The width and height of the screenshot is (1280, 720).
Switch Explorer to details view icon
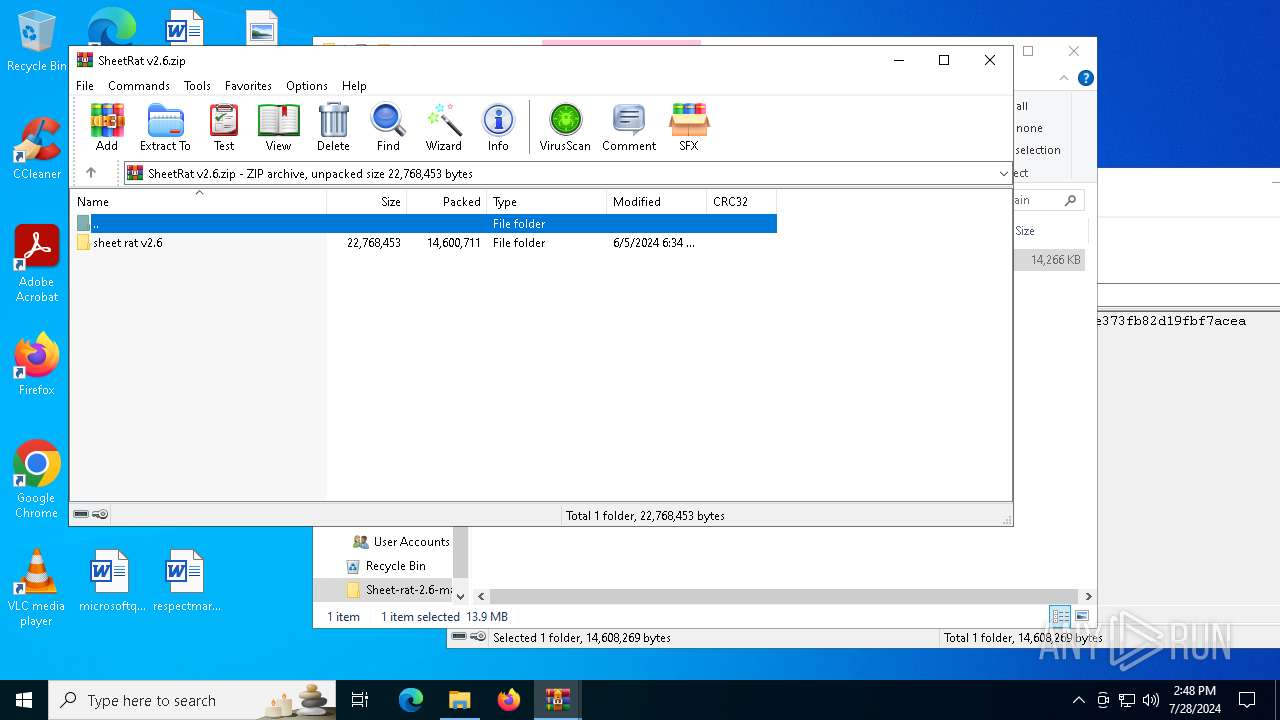(x=1060, y=616)
